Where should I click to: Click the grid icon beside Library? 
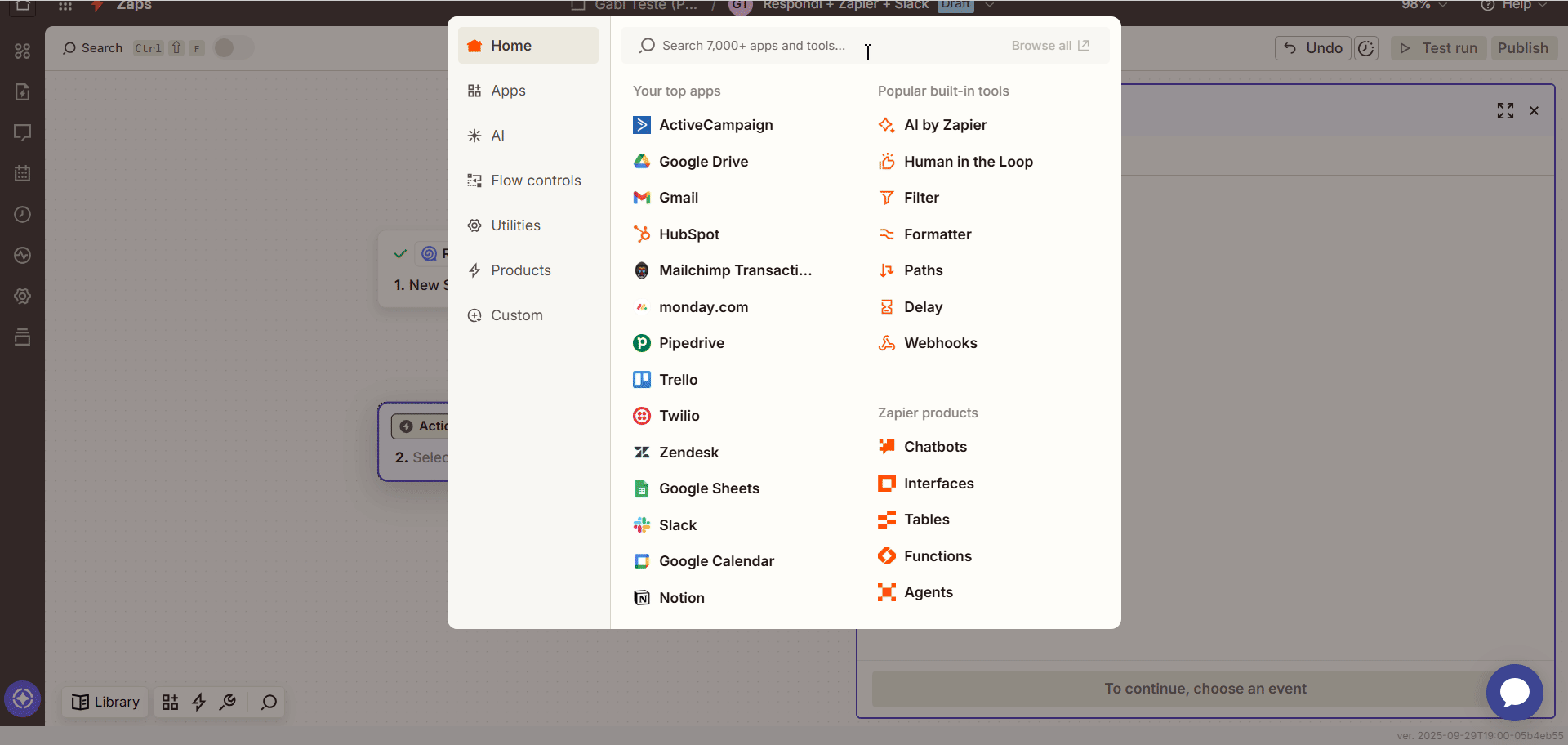pos(170,703)
